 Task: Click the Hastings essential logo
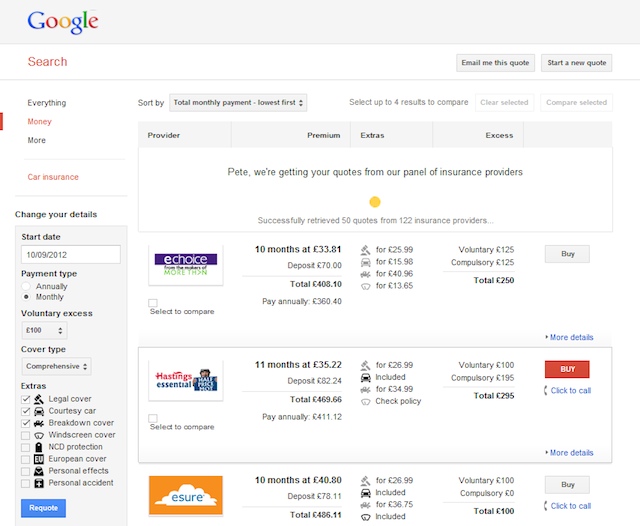point(186,380)
